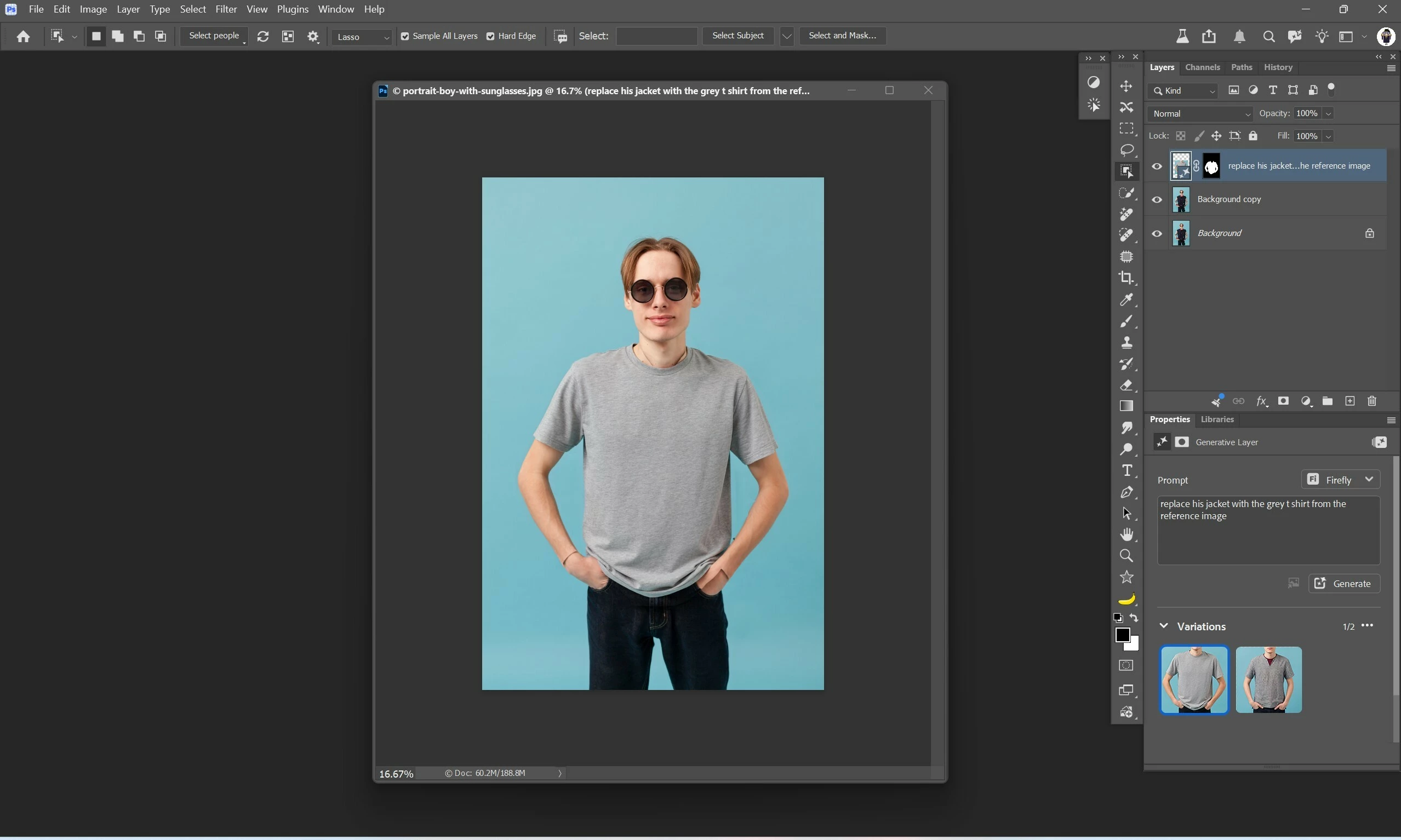Screen dimensions: 1401x840
Task: Add a layer mask icon
Action: pyautogui.click(x=1283, y=401)
